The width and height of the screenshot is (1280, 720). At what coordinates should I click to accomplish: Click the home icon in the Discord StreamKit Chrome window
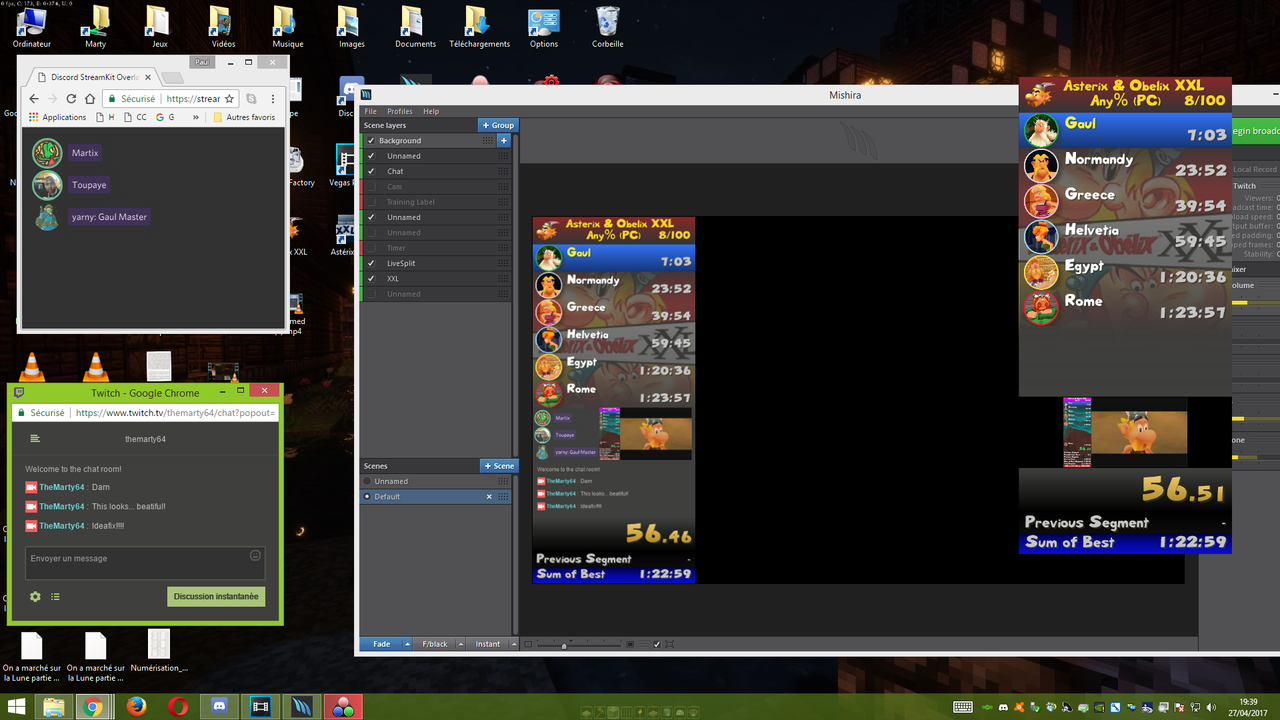(x=90, y=99)
